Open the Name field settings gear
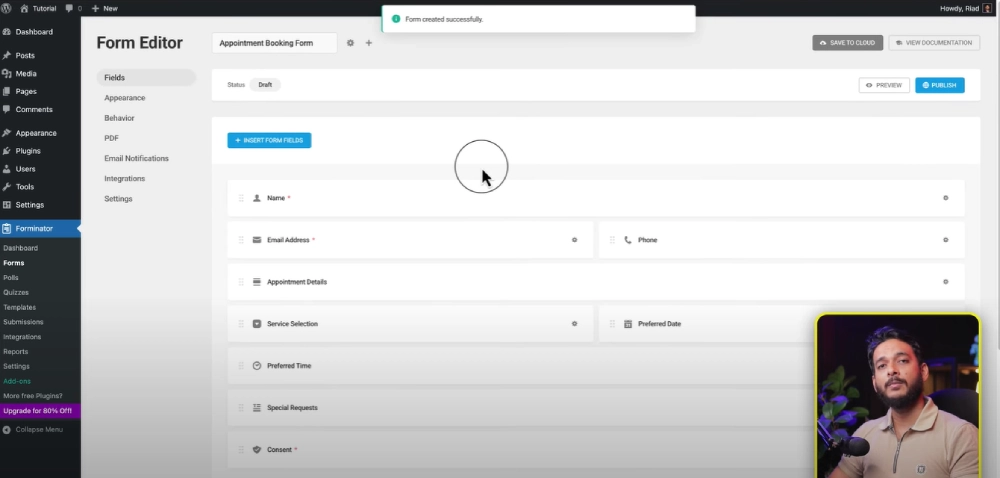The height and width of the screenshot is (478, 1000). click(945, 198)
